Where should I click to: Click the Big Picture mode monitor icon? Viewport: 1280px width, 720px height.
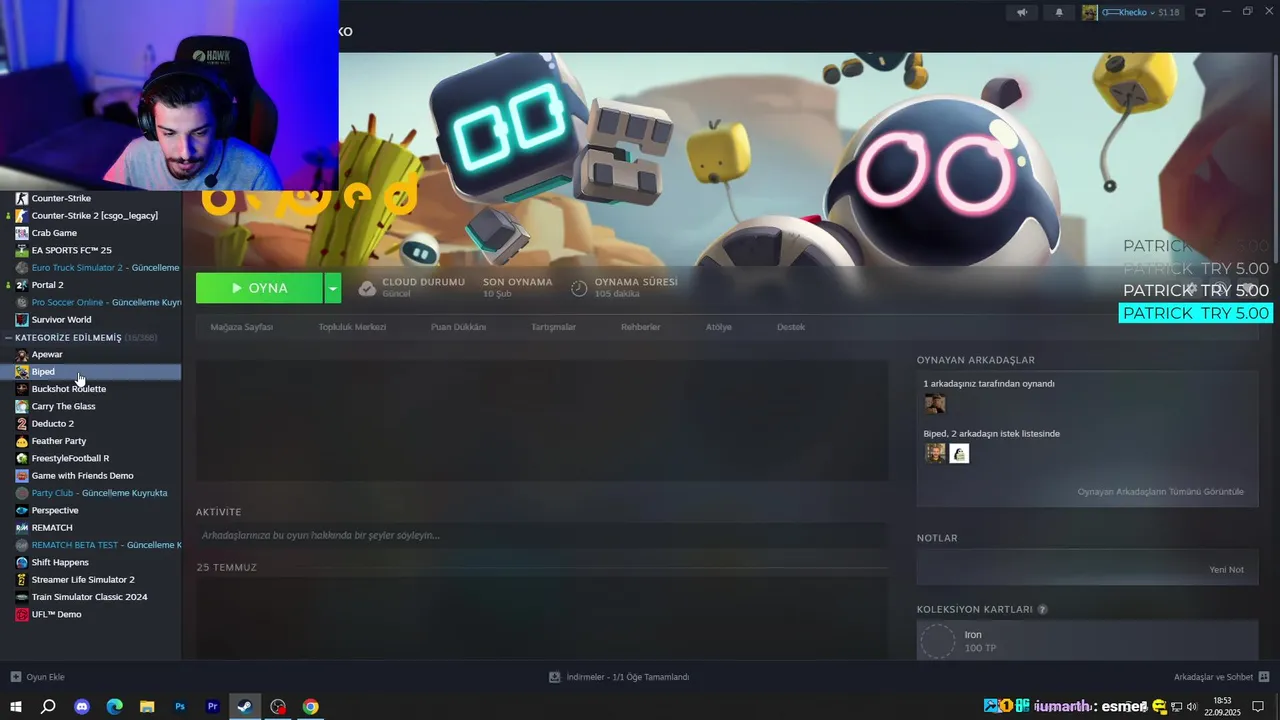click(x=1200, y=13)
